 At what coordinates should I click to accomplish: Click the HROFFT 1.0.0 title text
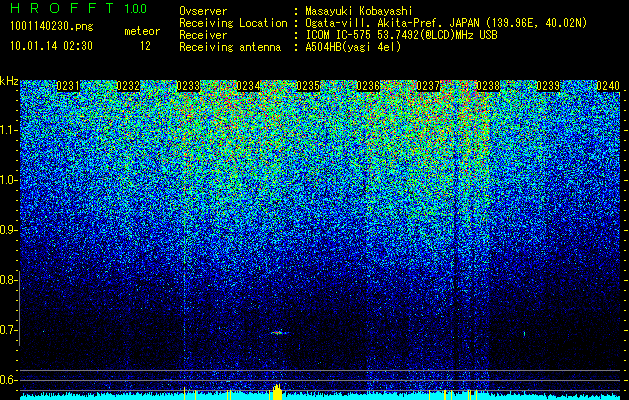pos(79,8)
